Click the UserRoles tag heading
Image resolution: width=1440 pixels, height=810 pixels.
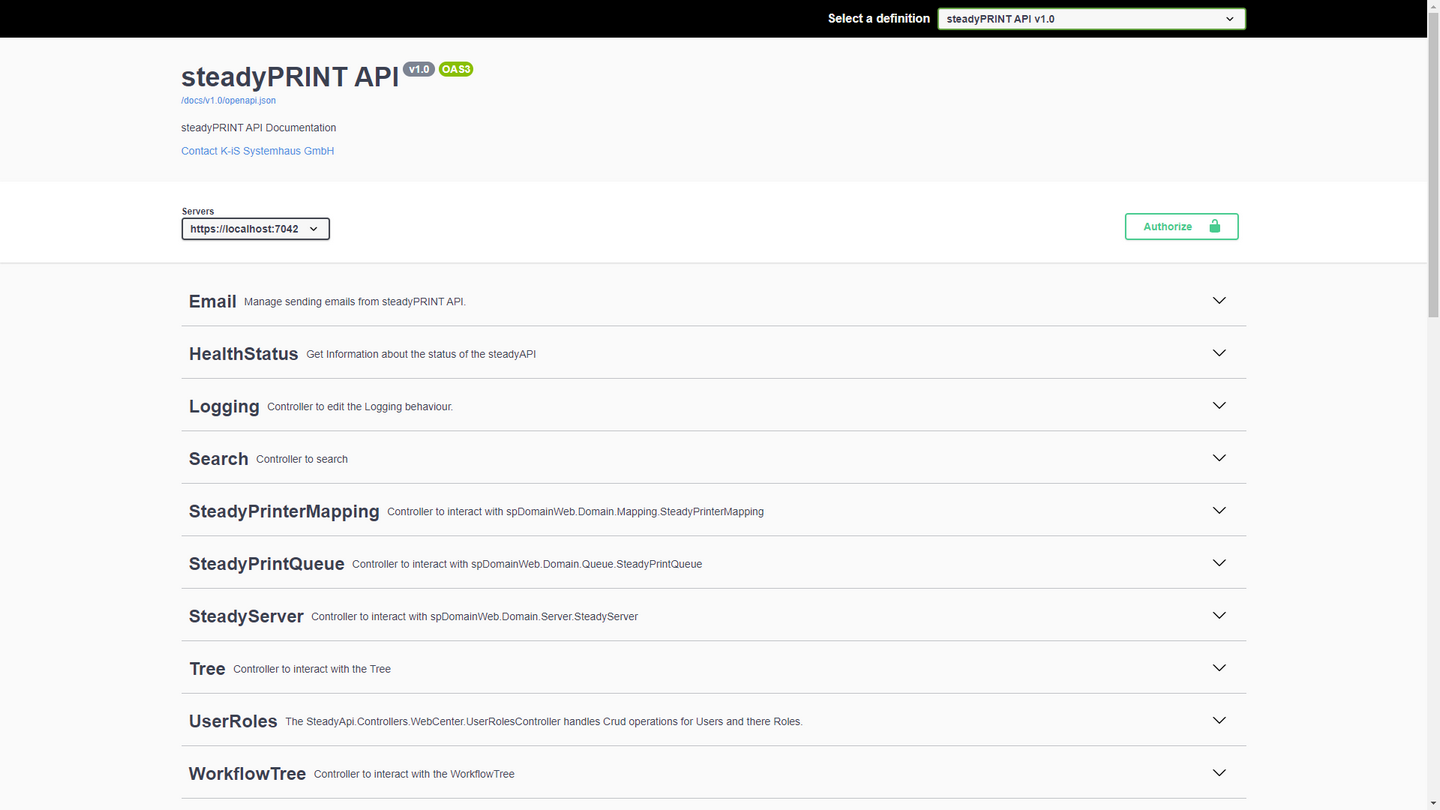(233, 722)
